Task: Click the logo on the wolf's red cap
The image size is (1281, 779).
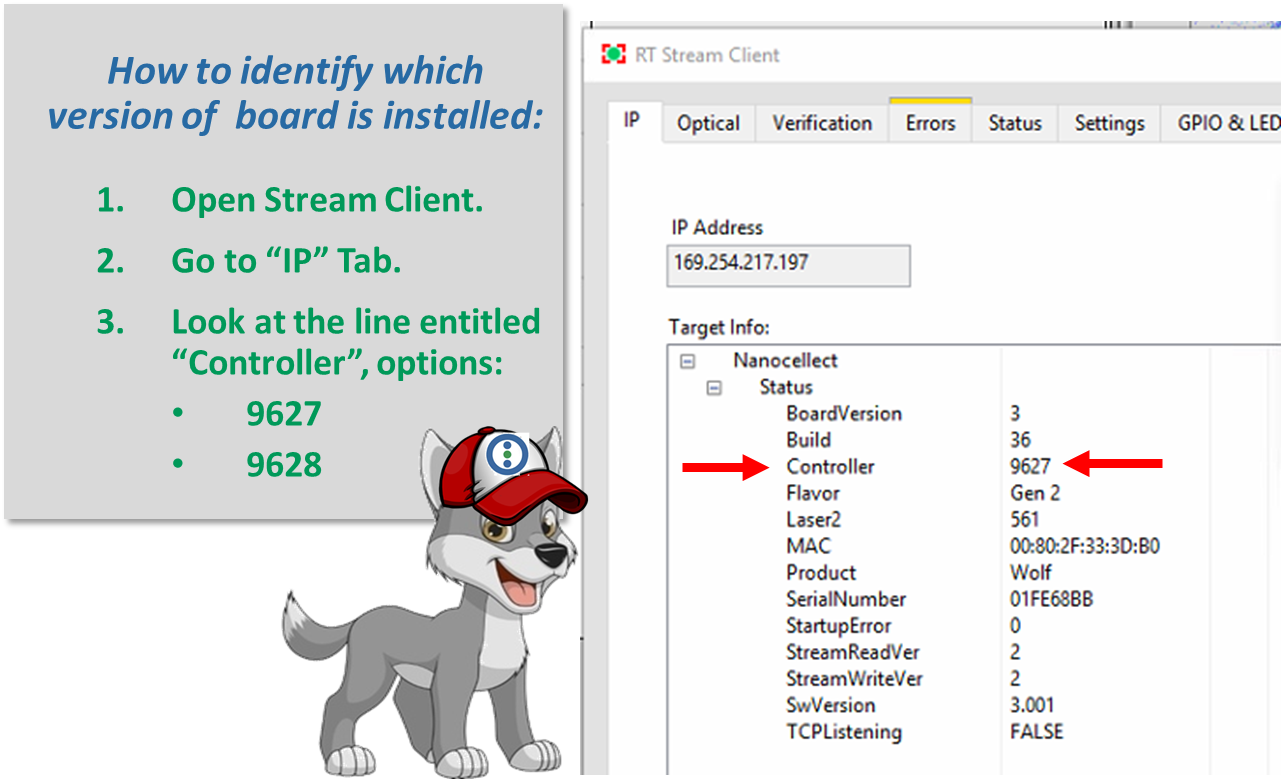Action: pos(507,453)
